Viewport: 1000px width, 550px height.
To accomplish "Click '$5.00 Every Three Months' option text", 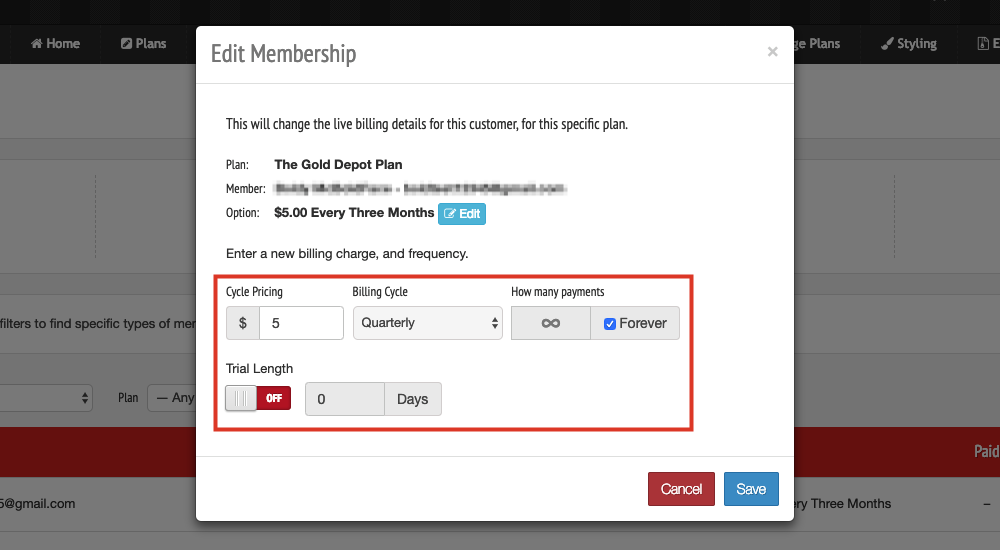I will pos(354,212).
